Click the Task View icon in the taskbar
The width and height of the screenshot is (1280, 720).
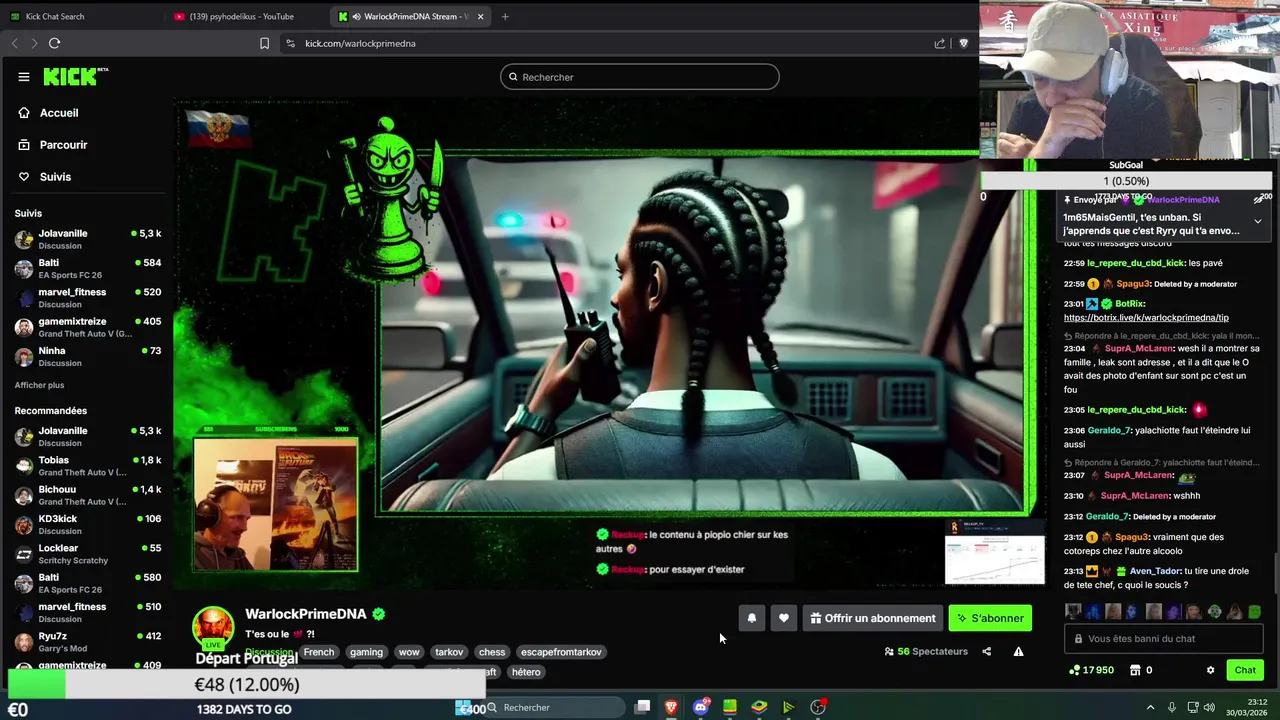[x=642, y=707]
